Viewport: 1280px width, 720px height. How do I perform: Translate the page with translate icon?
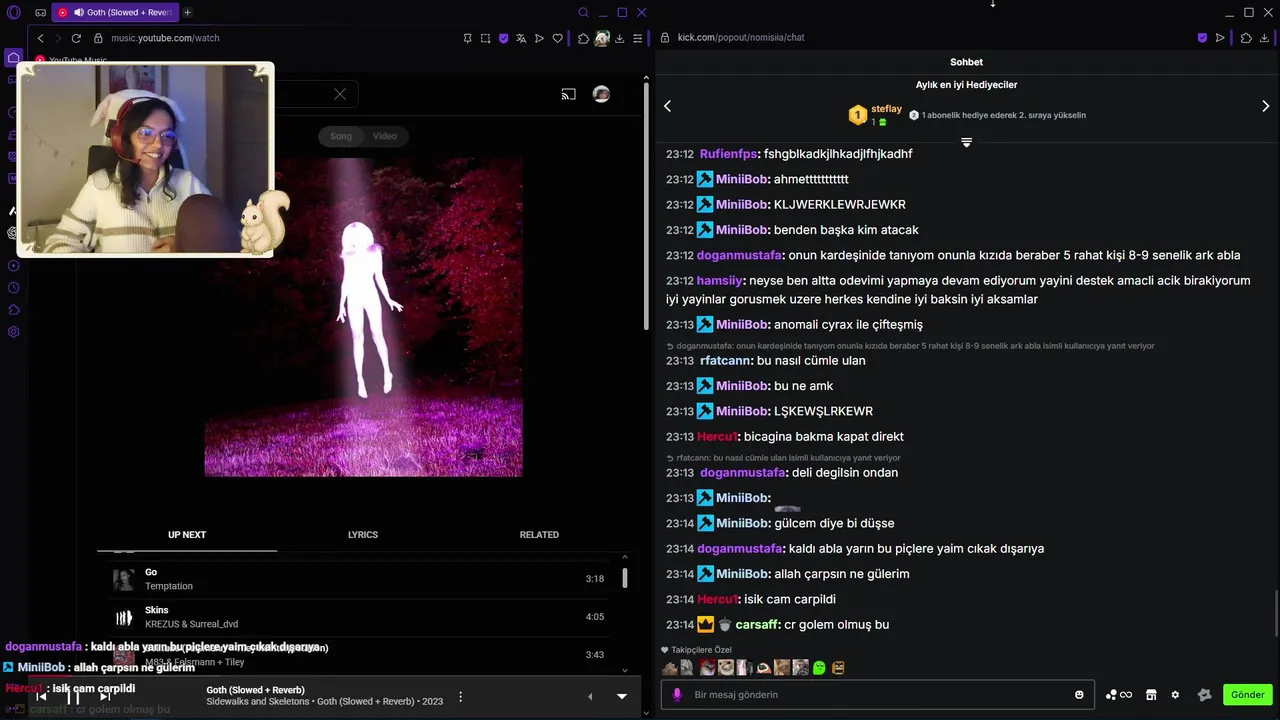521,38
